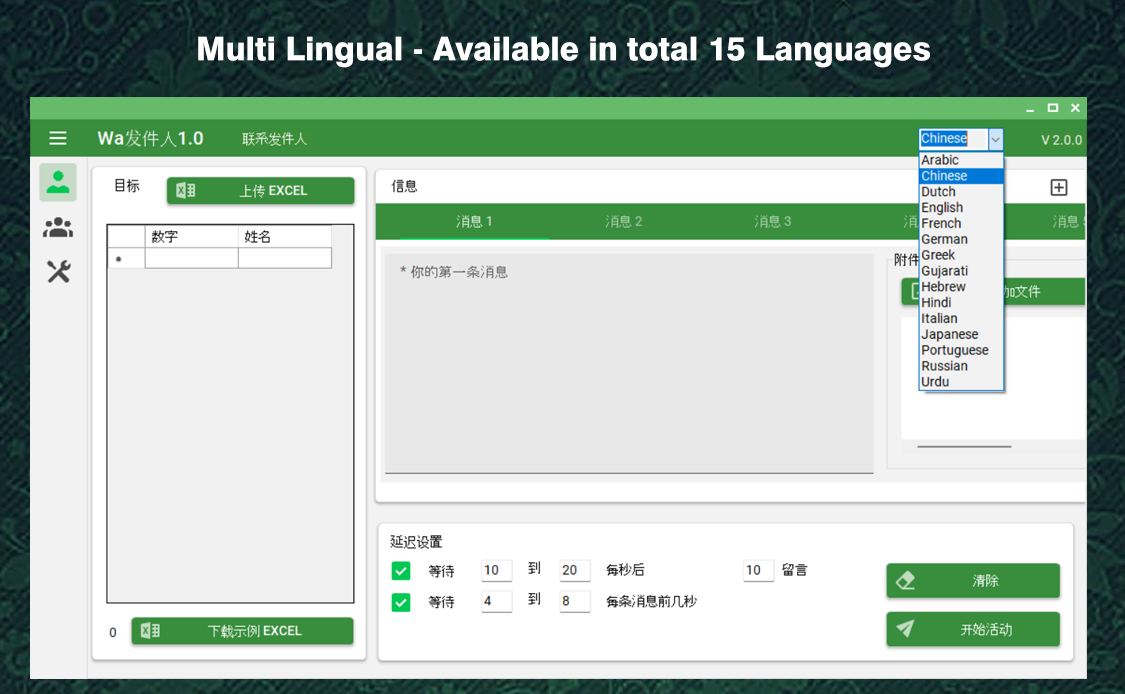Click the attachment icon on 添加文件 button
The image size is (1125, 694).
(913, 291)
